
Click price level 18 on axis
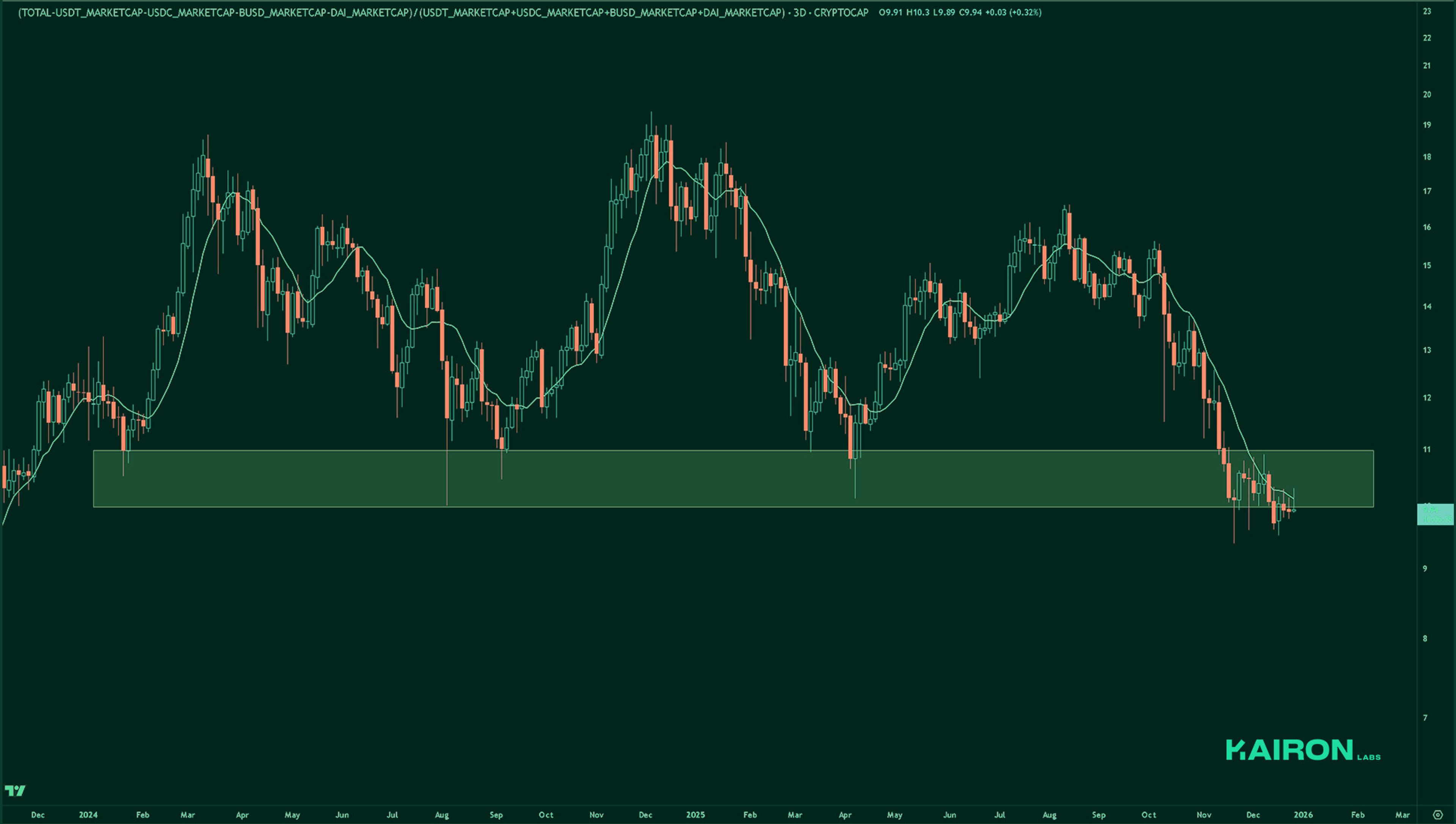coord(1427,157)
